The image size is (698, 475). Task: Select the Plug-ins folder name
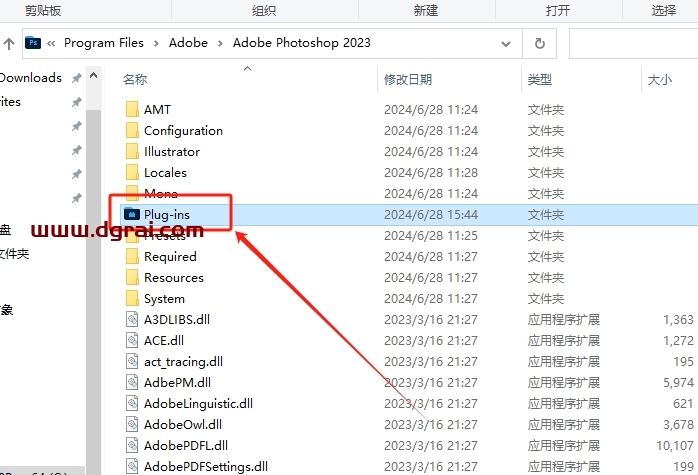(166, 215)
